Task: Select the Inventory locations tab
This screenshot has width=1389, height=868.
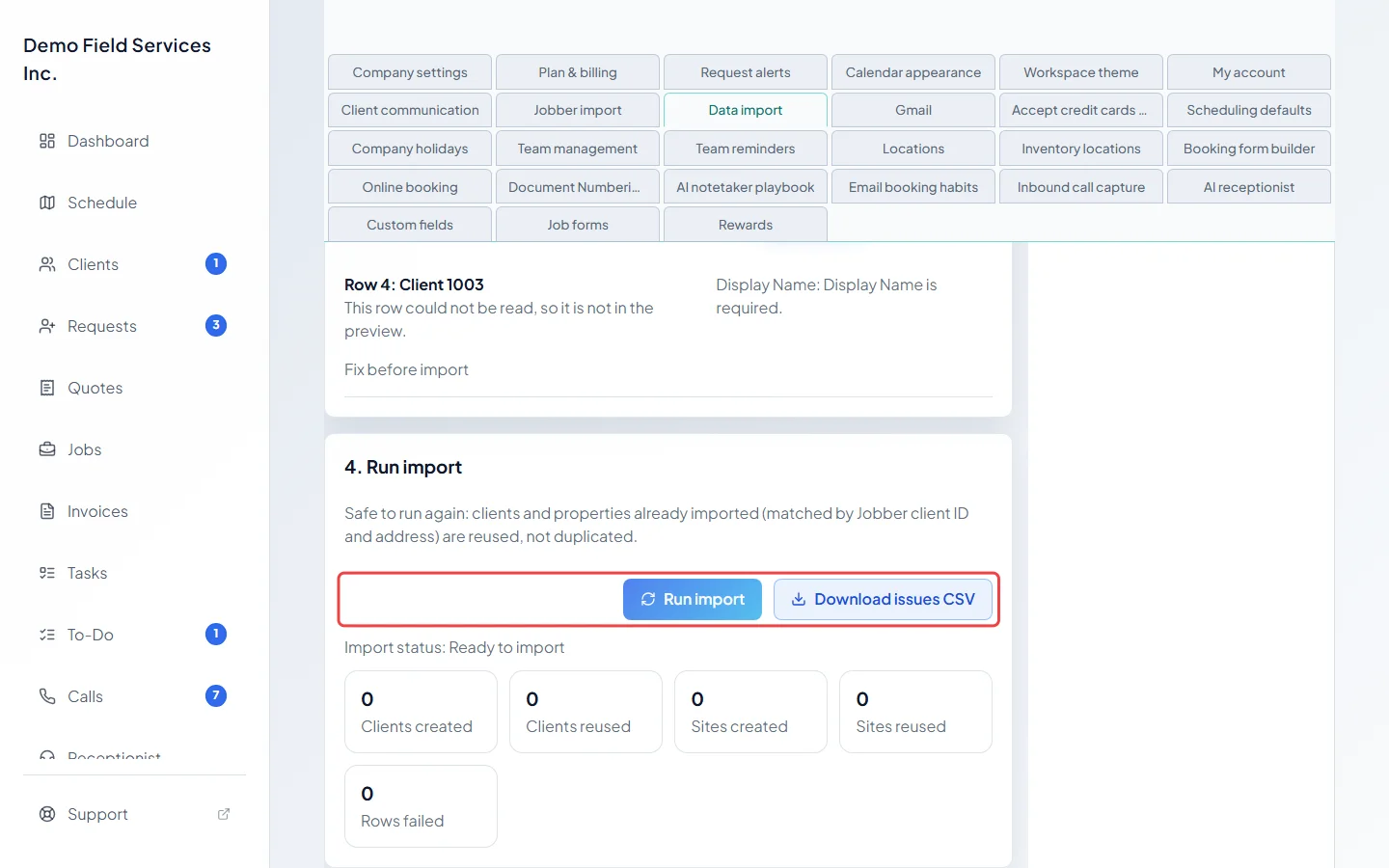Action: 1081,149
